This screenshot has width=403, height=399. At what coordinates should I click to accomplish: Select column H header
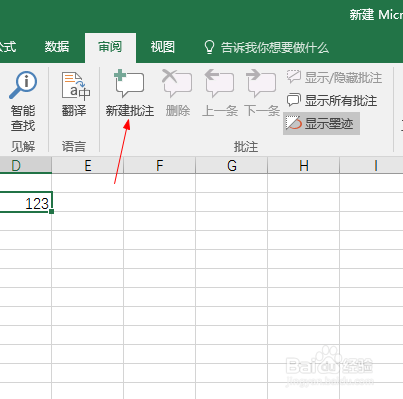[x=304, y=165]
